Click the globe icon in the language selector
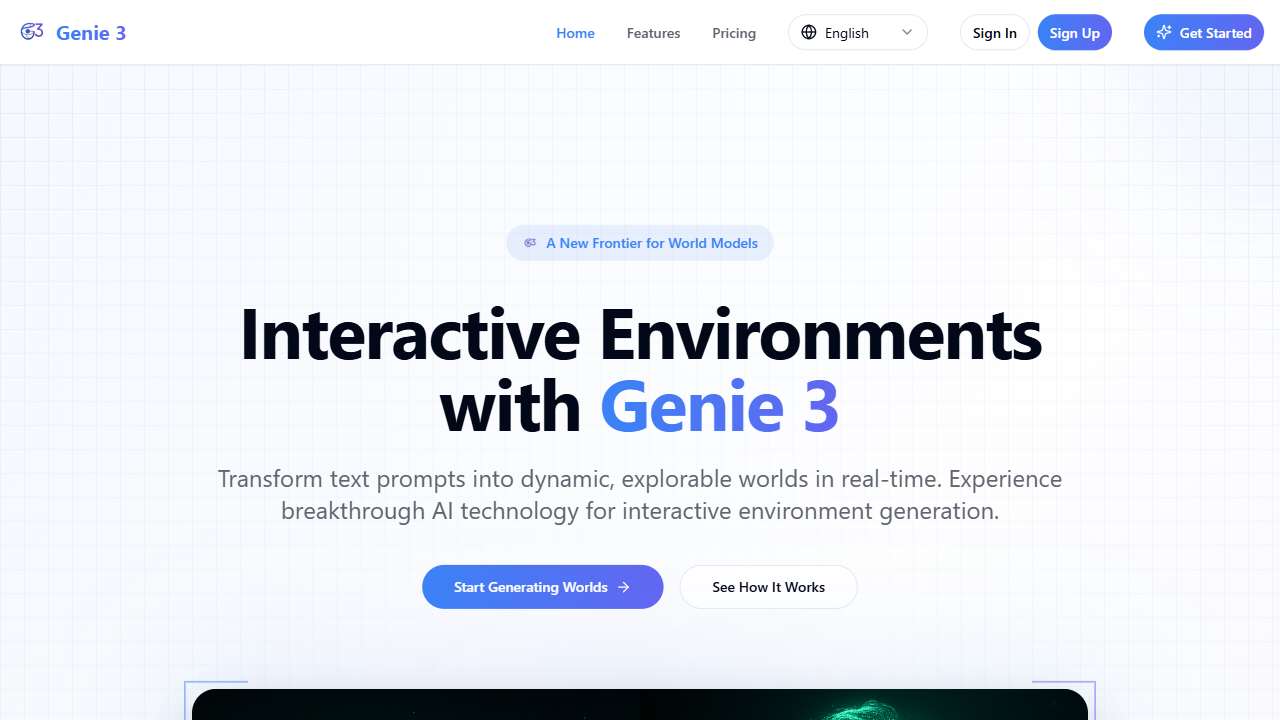This screenshot has height=720, width=1280. point(807,32)
